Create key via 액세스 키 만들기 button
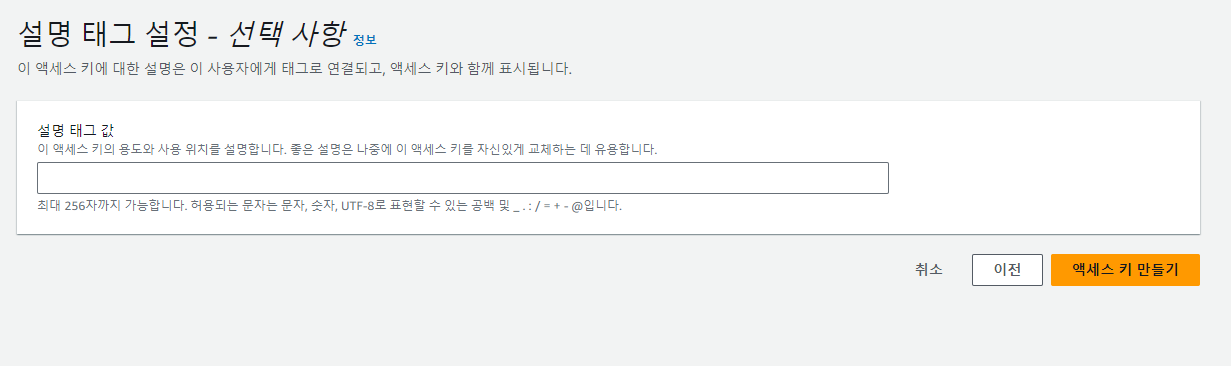The width and height of the screenshot is (1231, 366). click(x=1125, y=270)
